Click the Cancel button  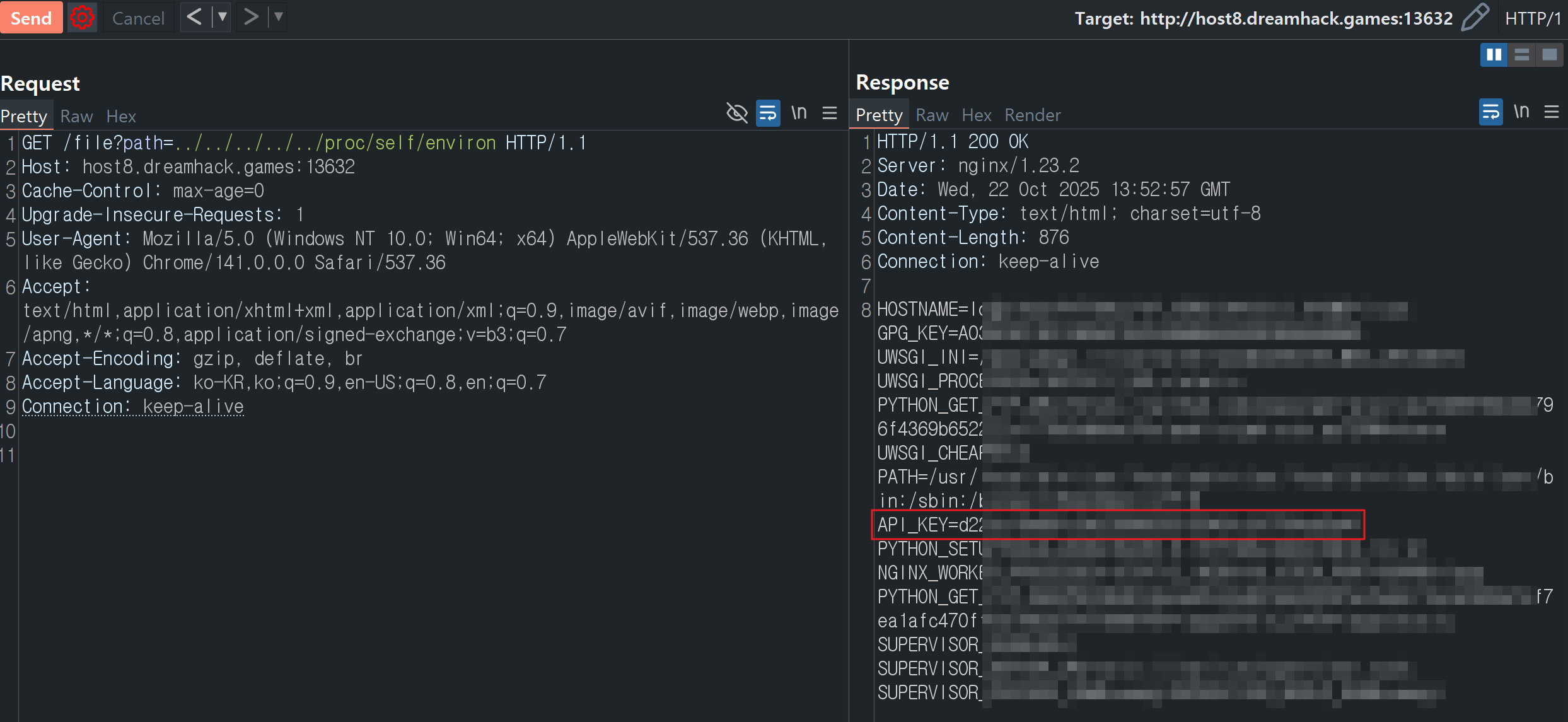(x=138, y=18)
